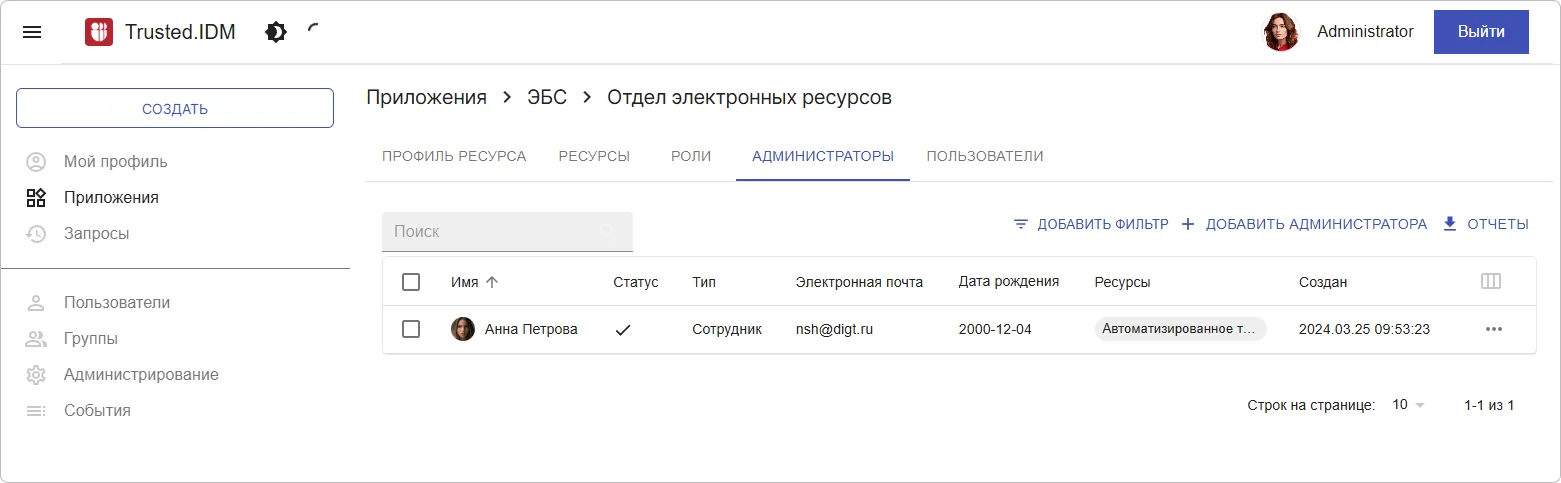Open the hamburger navigation menu

(32, 32)
